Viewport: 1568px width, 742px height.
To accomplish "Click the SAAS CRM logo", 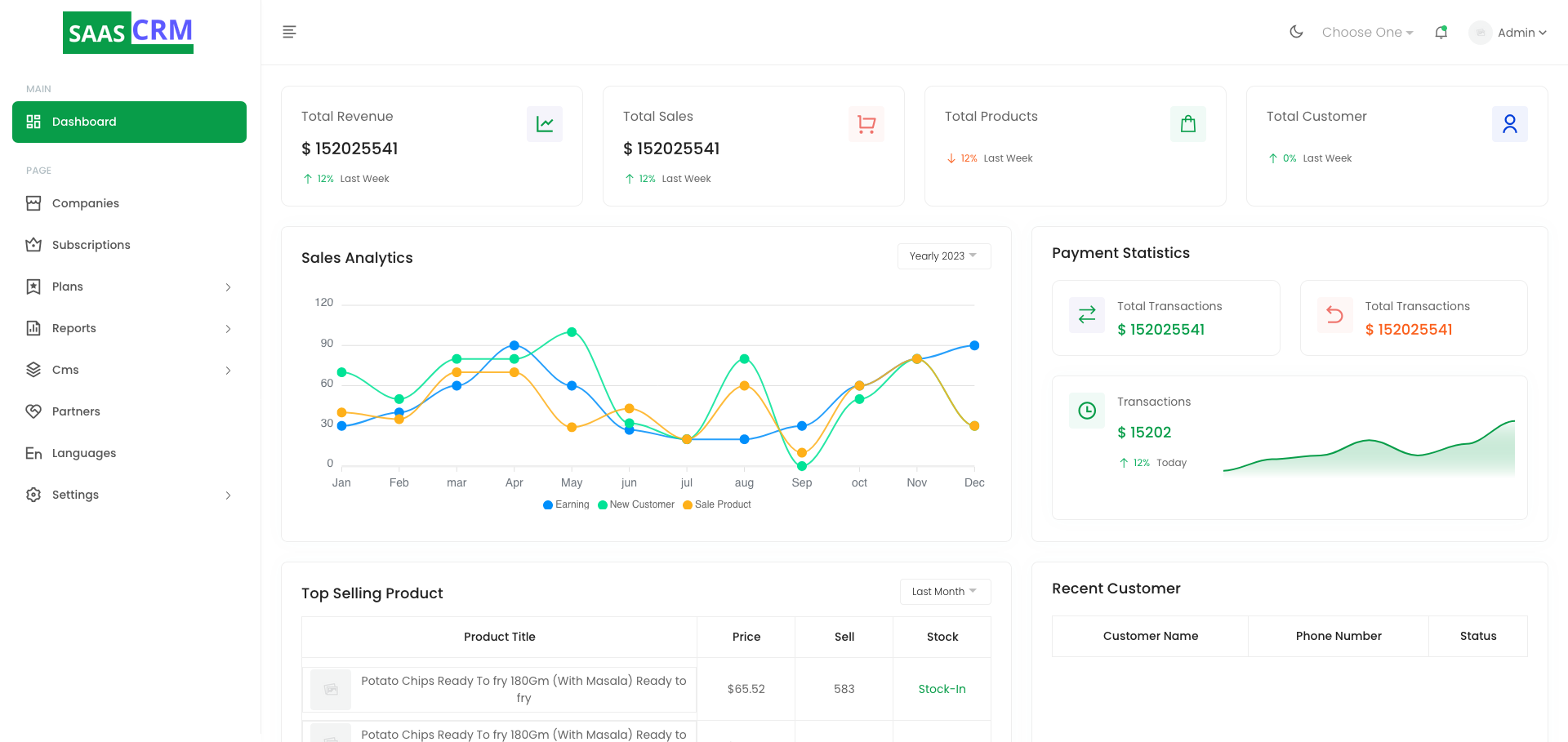I will tap(128, 33).
